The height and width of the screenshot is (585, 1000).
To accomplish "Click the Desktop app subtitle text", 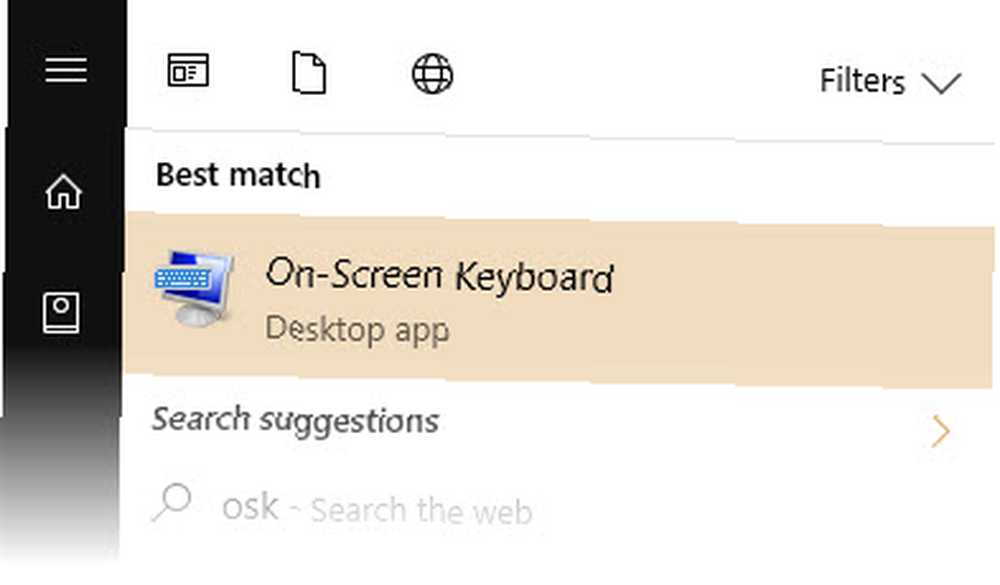I will click(357, 330).
